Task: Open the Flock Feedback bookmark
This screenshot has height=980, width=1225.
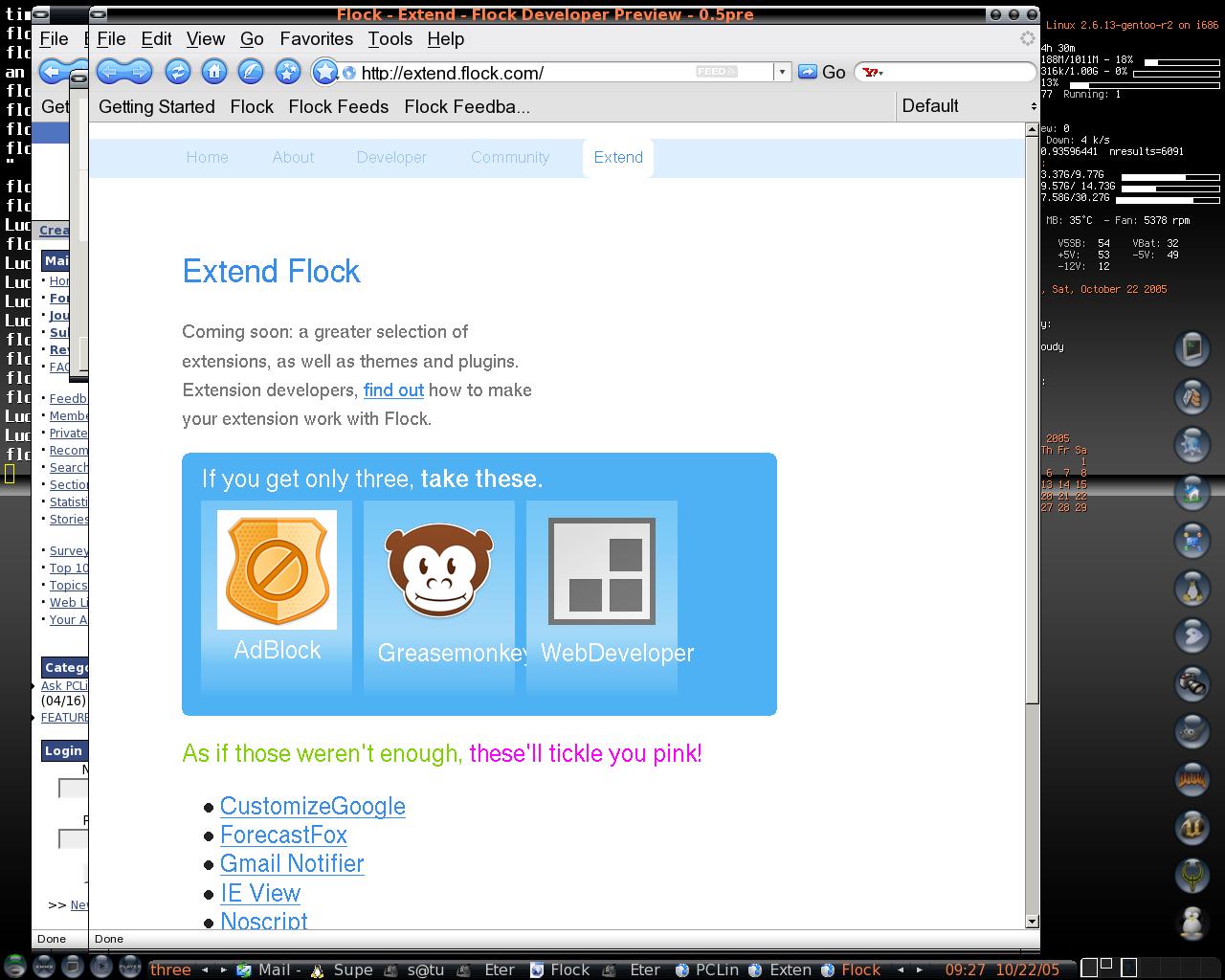Action: click(x=467, y=106)
